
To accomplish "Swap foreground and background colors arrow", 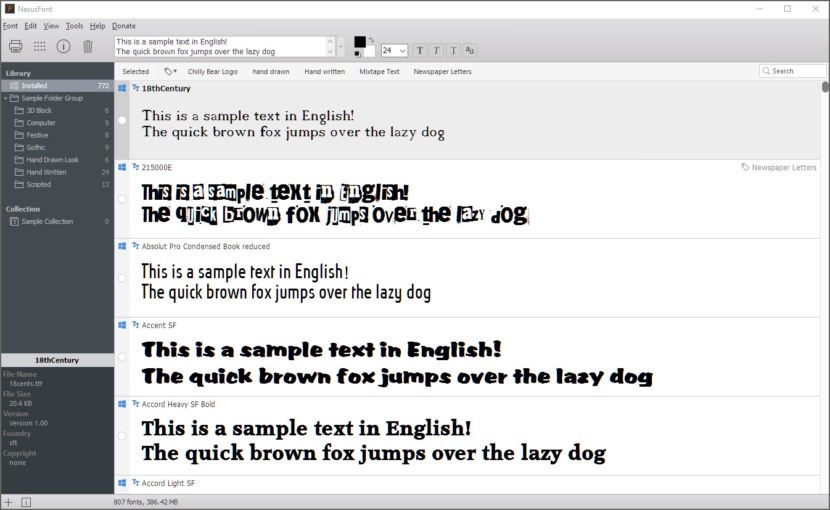I will tap(371, 40).
